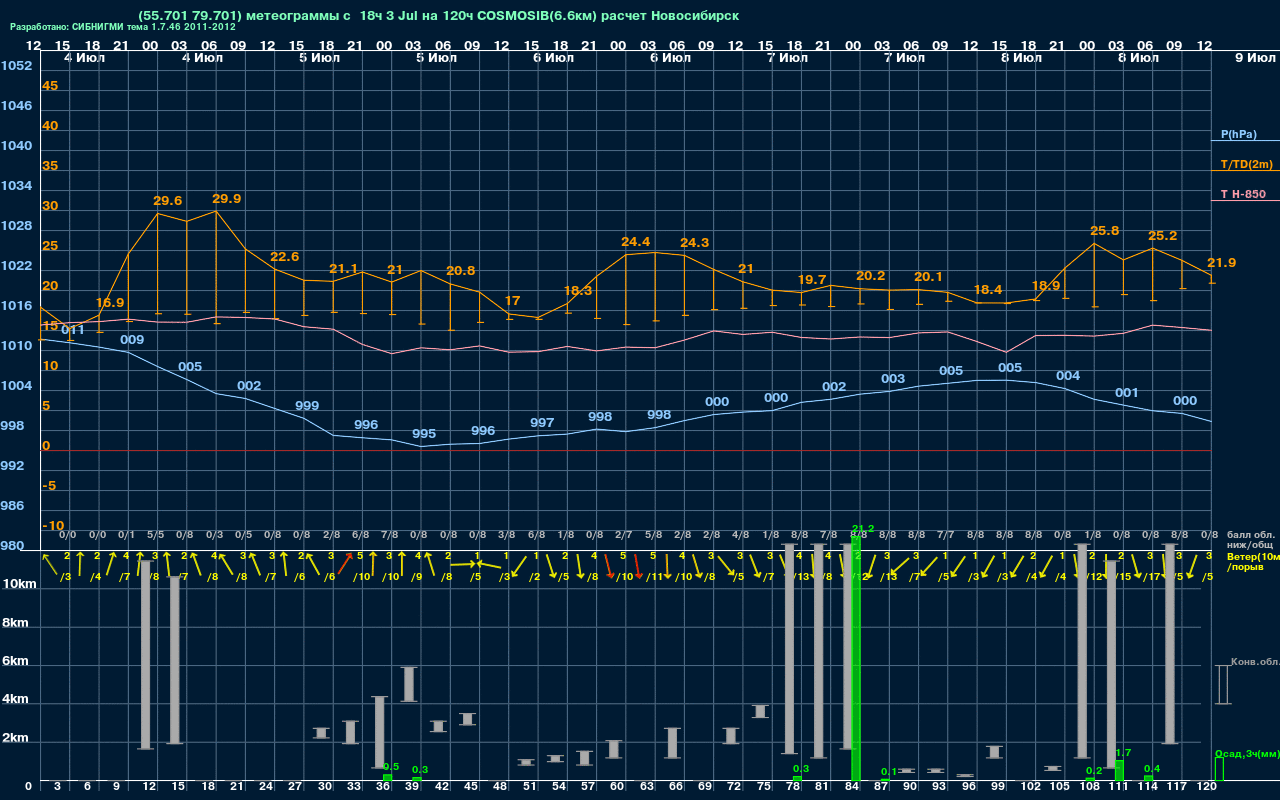1280x800 pixels.
Task: Click the 0.1 precipitation value
Action: point(889,772)
